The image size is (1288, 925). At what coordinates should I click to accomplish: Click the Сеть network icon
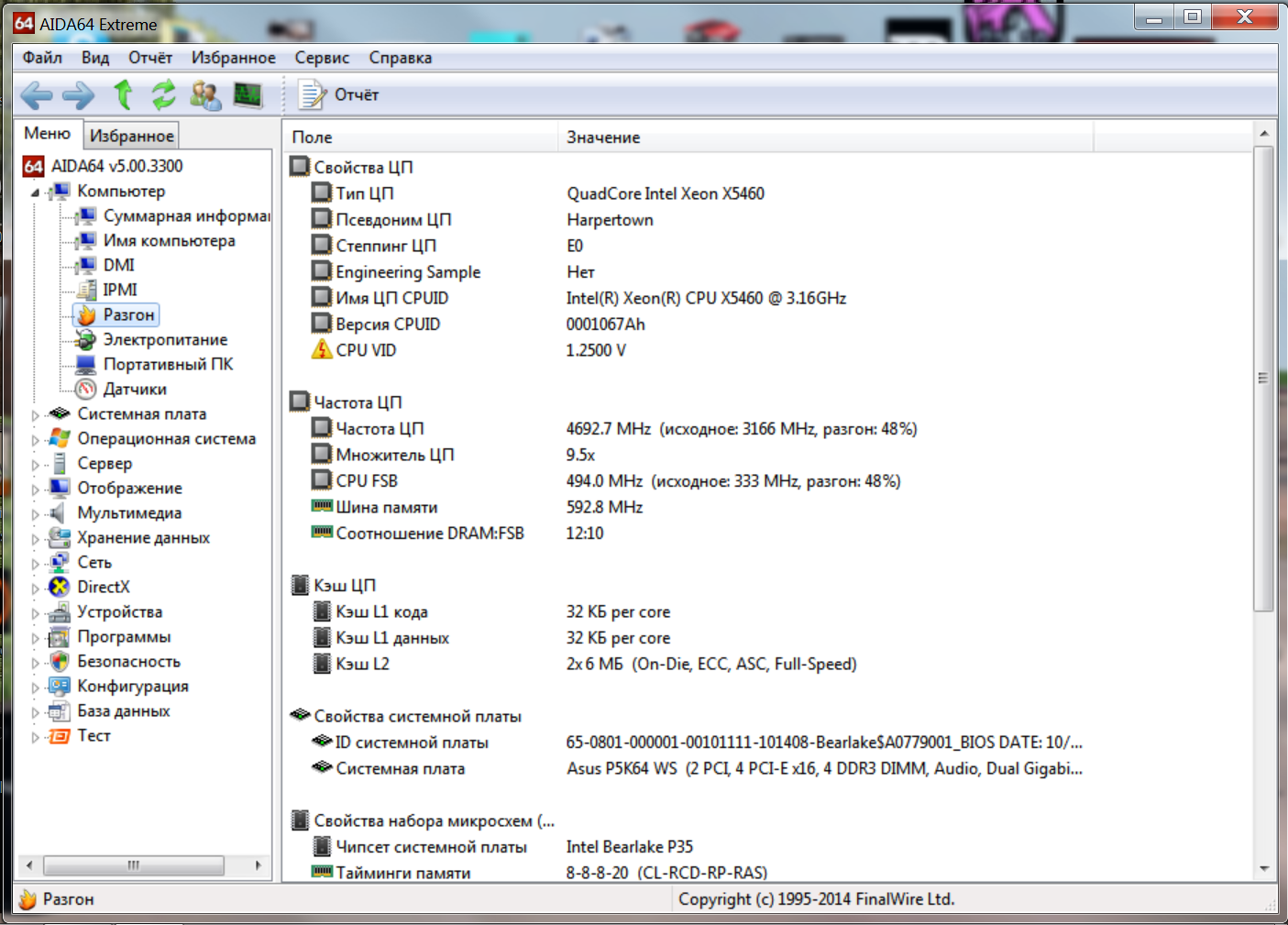(61, 562)
